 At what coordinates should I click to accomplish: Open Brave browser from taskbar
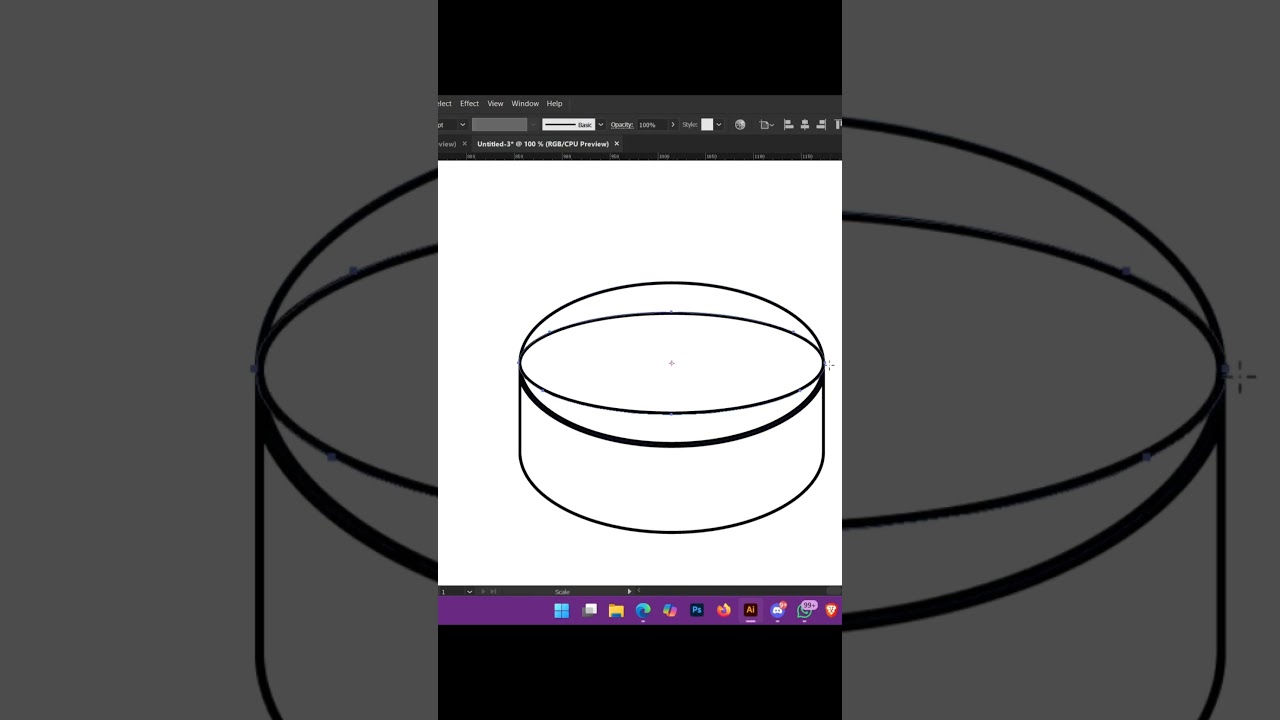click(x=831, y=610)
